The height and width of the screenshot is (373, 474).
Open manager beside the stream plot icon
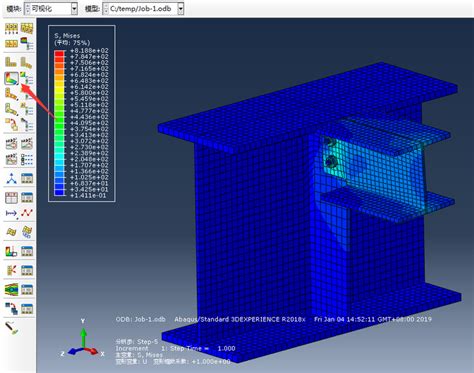tap(27, 289)
